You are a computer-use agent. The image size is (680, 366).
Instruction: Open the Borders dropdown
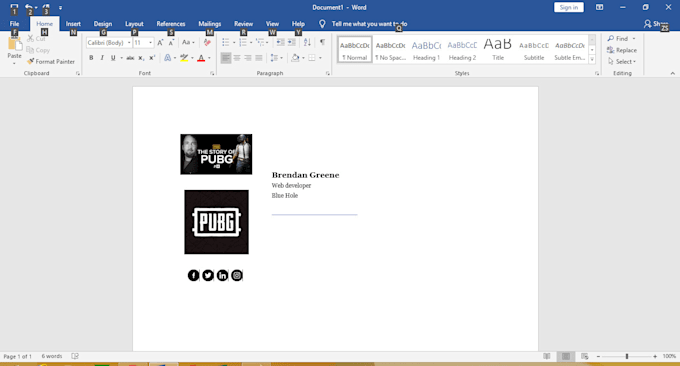(320, 58)
